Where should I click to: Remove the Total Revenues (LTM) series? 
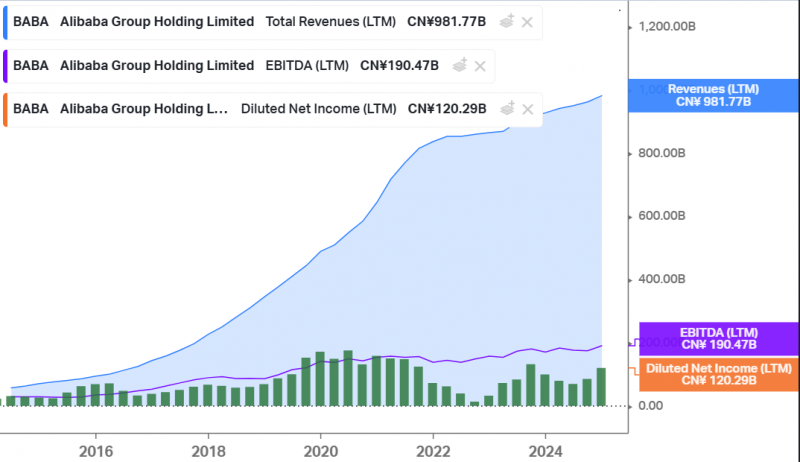click(527, 22)
